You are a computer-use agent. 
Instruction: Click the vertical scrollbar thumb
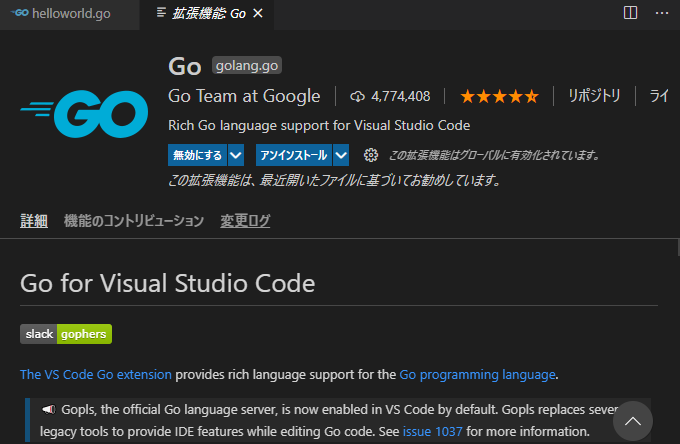click(x=678, y=248)
